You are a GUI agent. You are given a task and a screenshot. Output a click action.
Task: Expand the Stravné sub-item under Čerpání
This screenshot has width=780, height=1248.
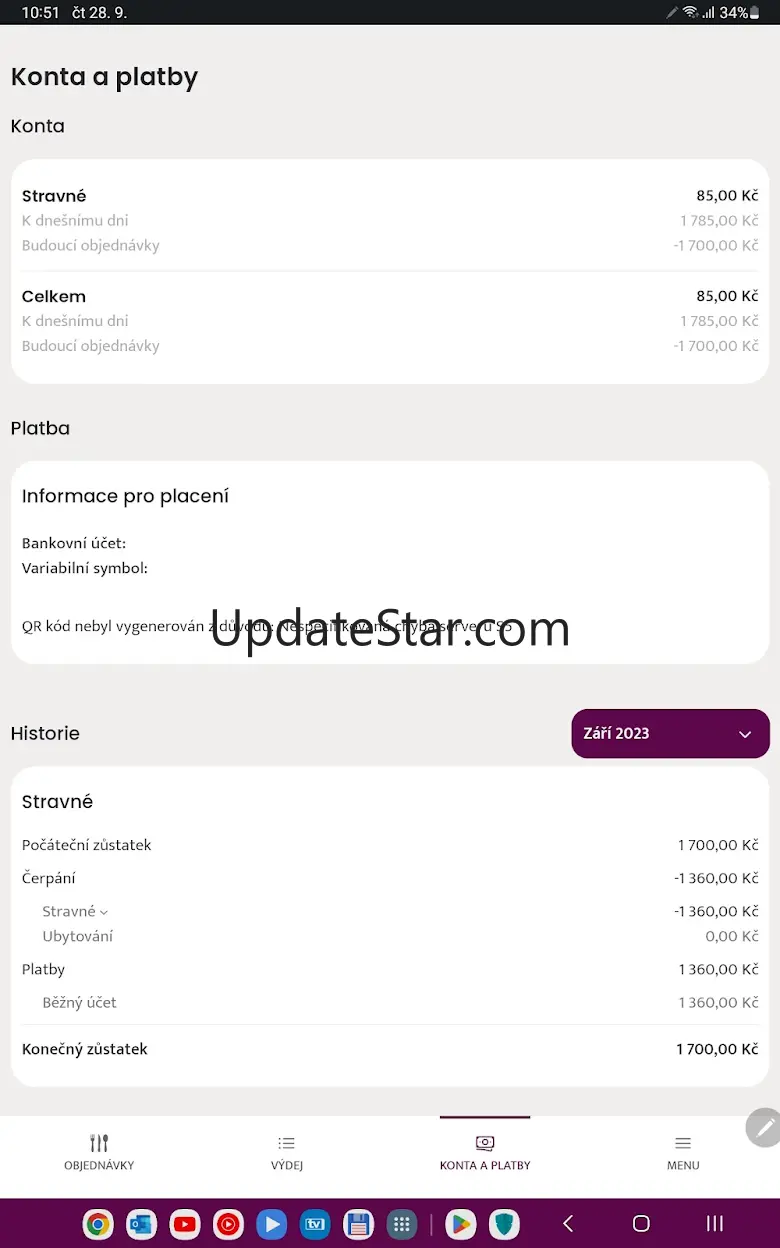click(75, 911)
